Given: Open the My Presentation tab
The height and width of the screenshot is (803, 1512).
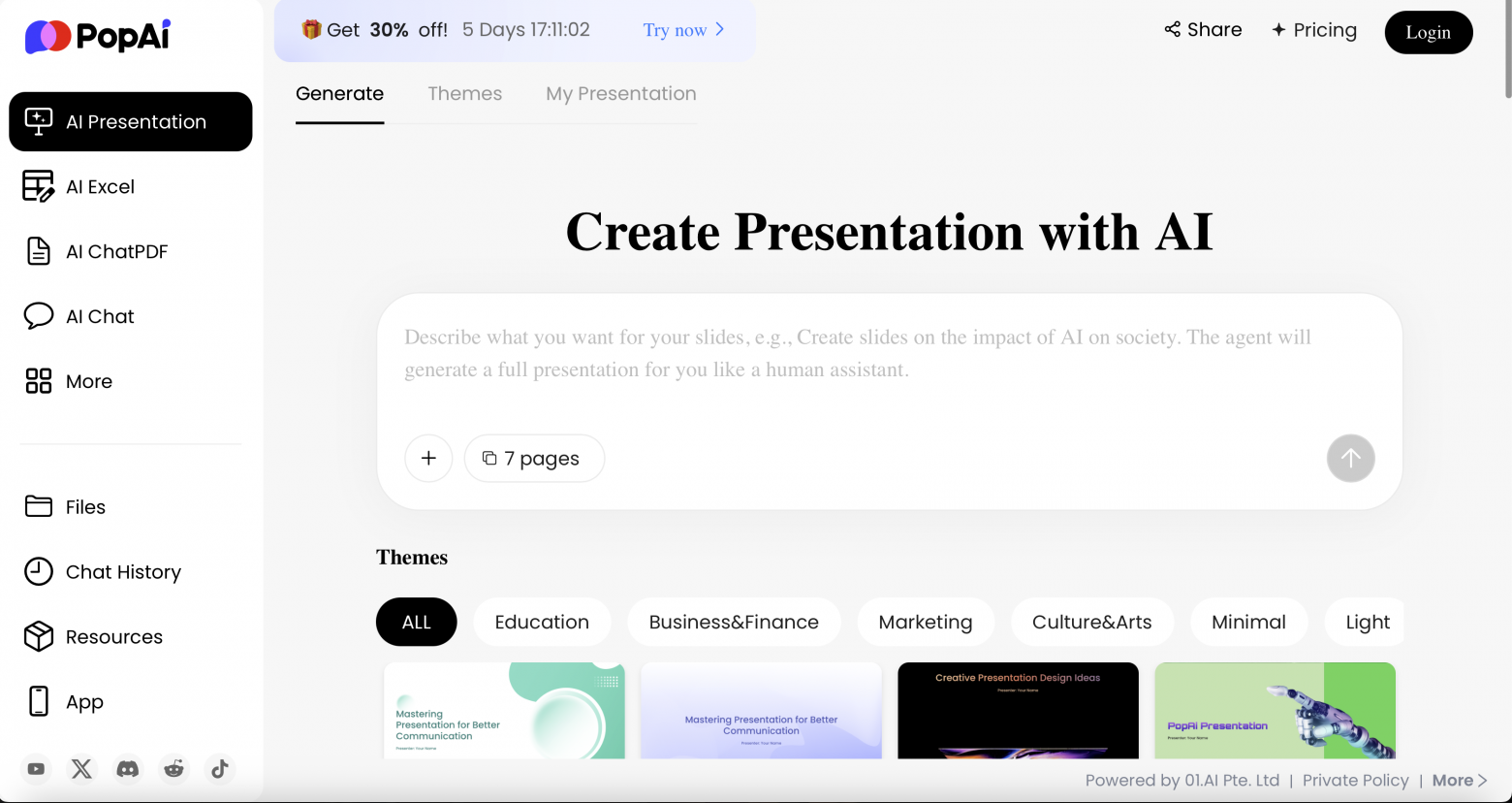Looking at the screenshot, I should 620,93.
